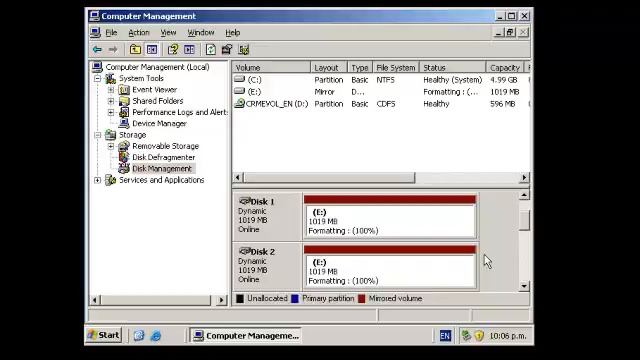Click the Device Manager icon
Screen dimensions: 640x360
[124, 123]
